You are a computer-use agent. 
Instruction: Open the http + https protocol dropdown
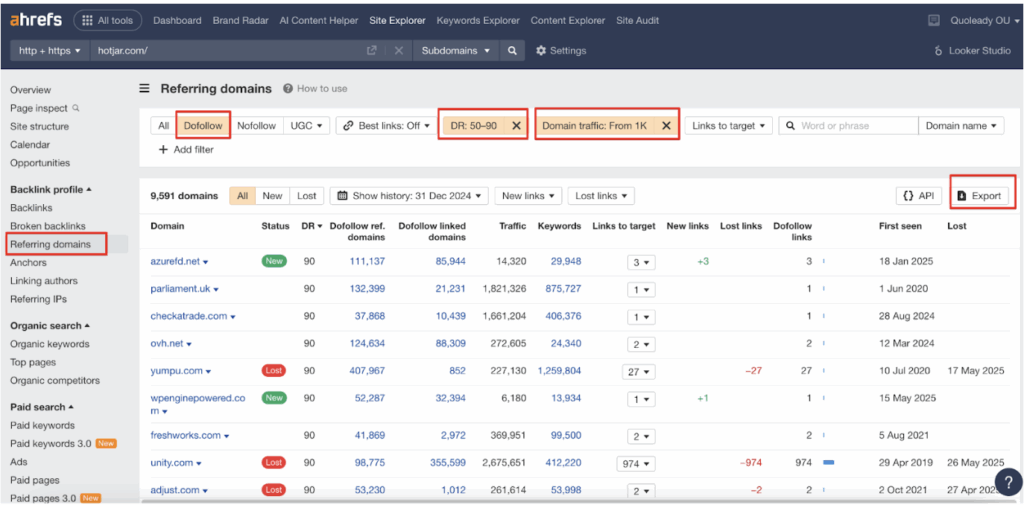[50, 50]
